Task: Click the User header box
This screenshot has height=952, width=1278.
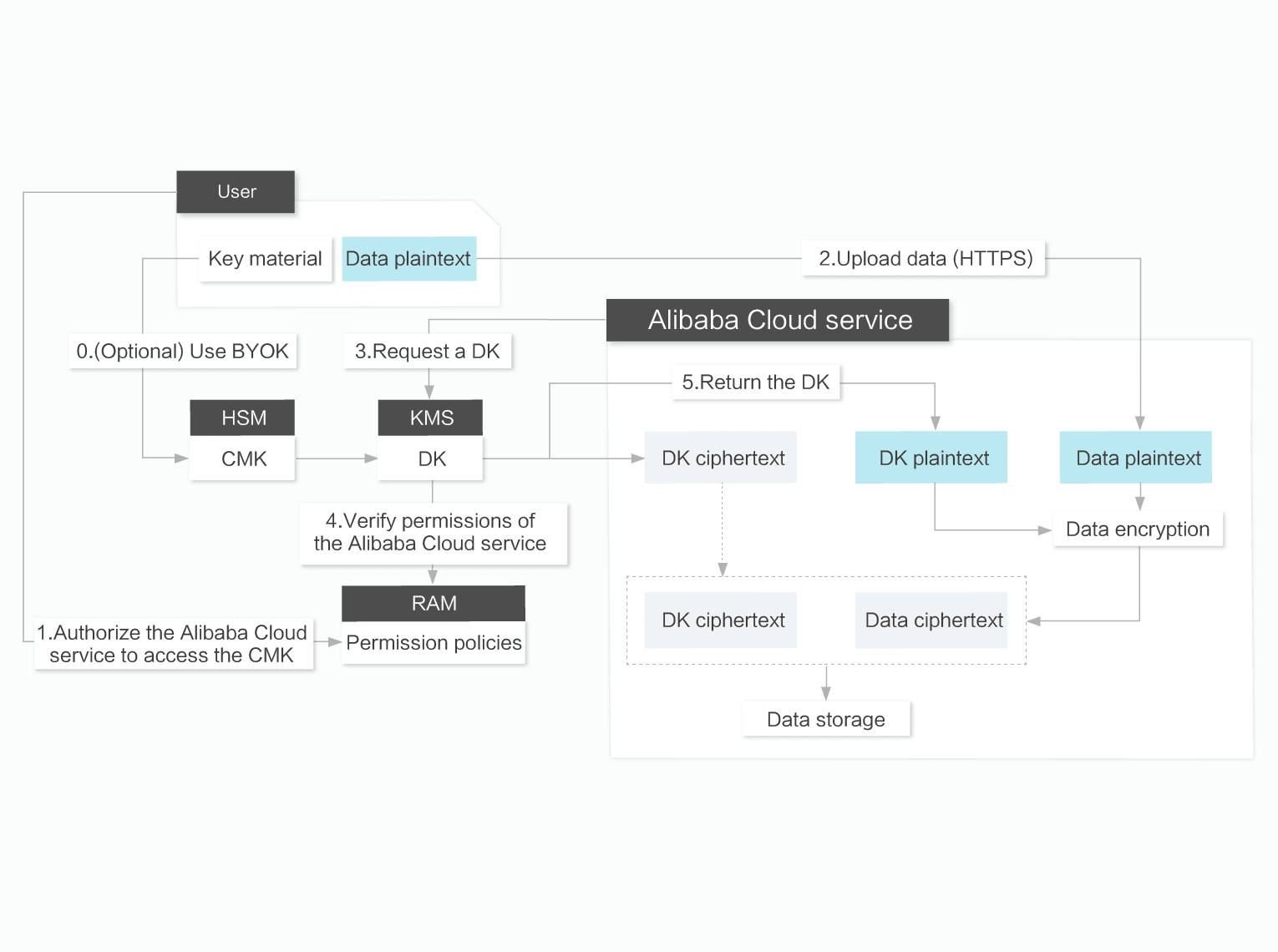Action: [x=236, y=192]
